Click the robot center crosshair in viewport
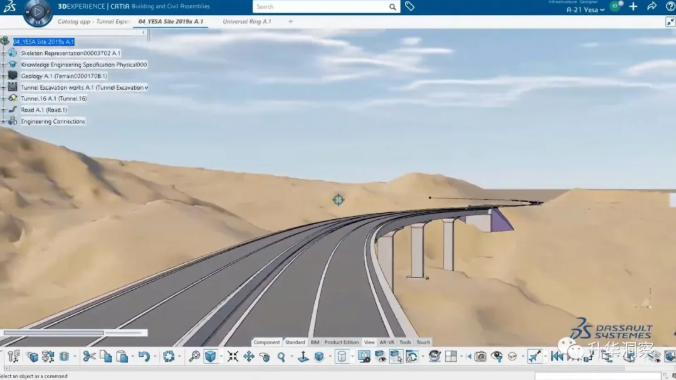 tap(338, 200)
